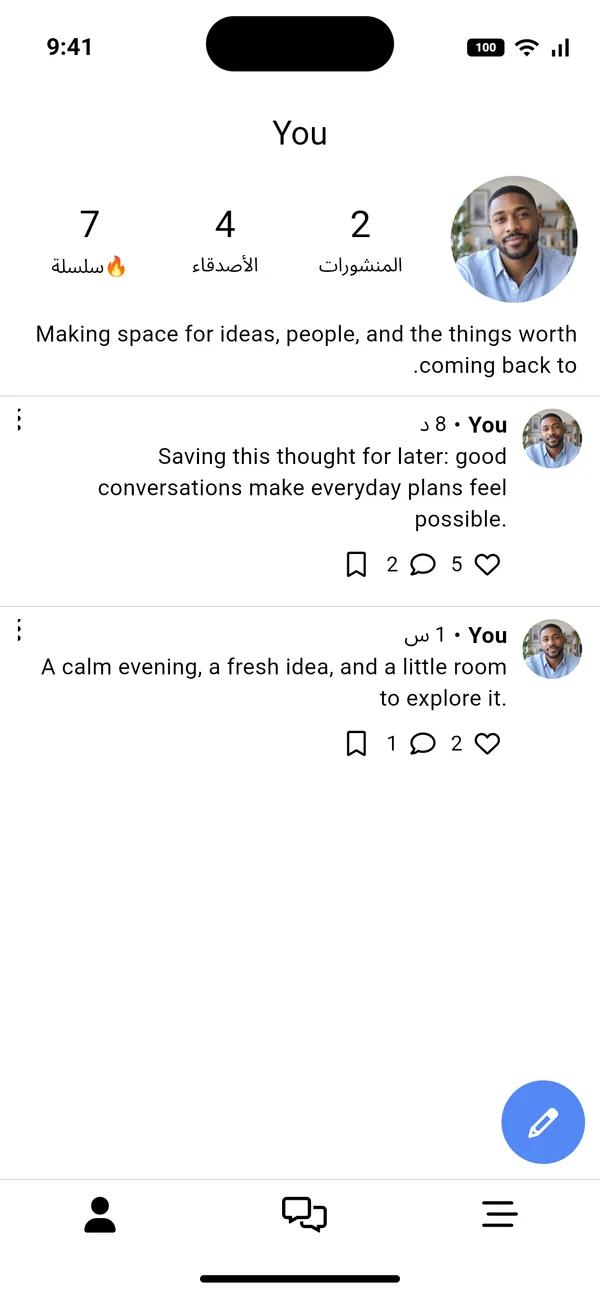The width and height of the screenshot is (600, 1304).
Task: Bookmark the "A calm evening" post
Action: [356, 744]
